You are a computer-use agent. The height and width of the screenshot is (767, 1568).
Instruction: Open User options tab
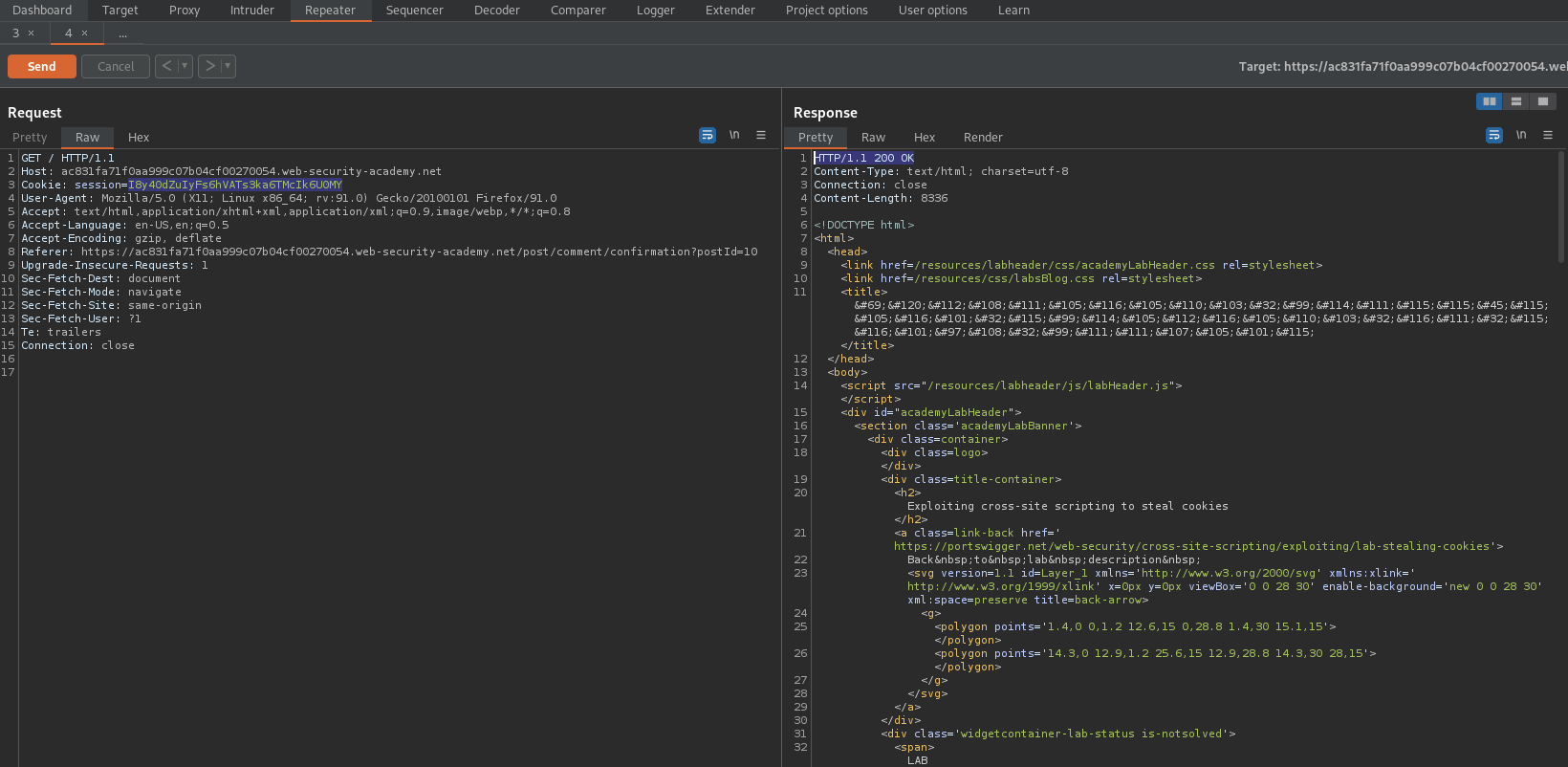pos(933,11)
